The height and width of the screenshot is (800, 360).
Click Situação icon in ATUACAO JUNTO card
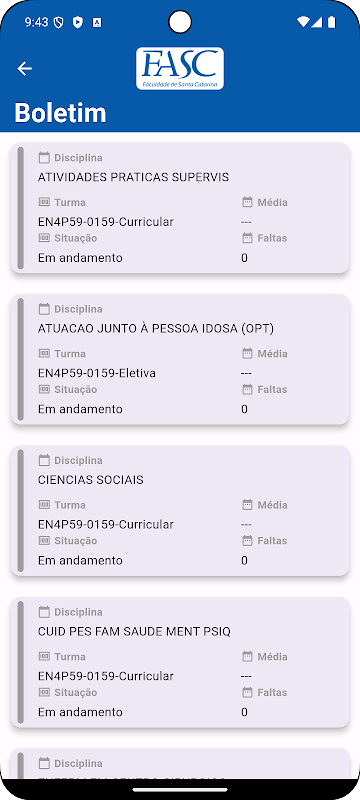click(x=44, y=389)
